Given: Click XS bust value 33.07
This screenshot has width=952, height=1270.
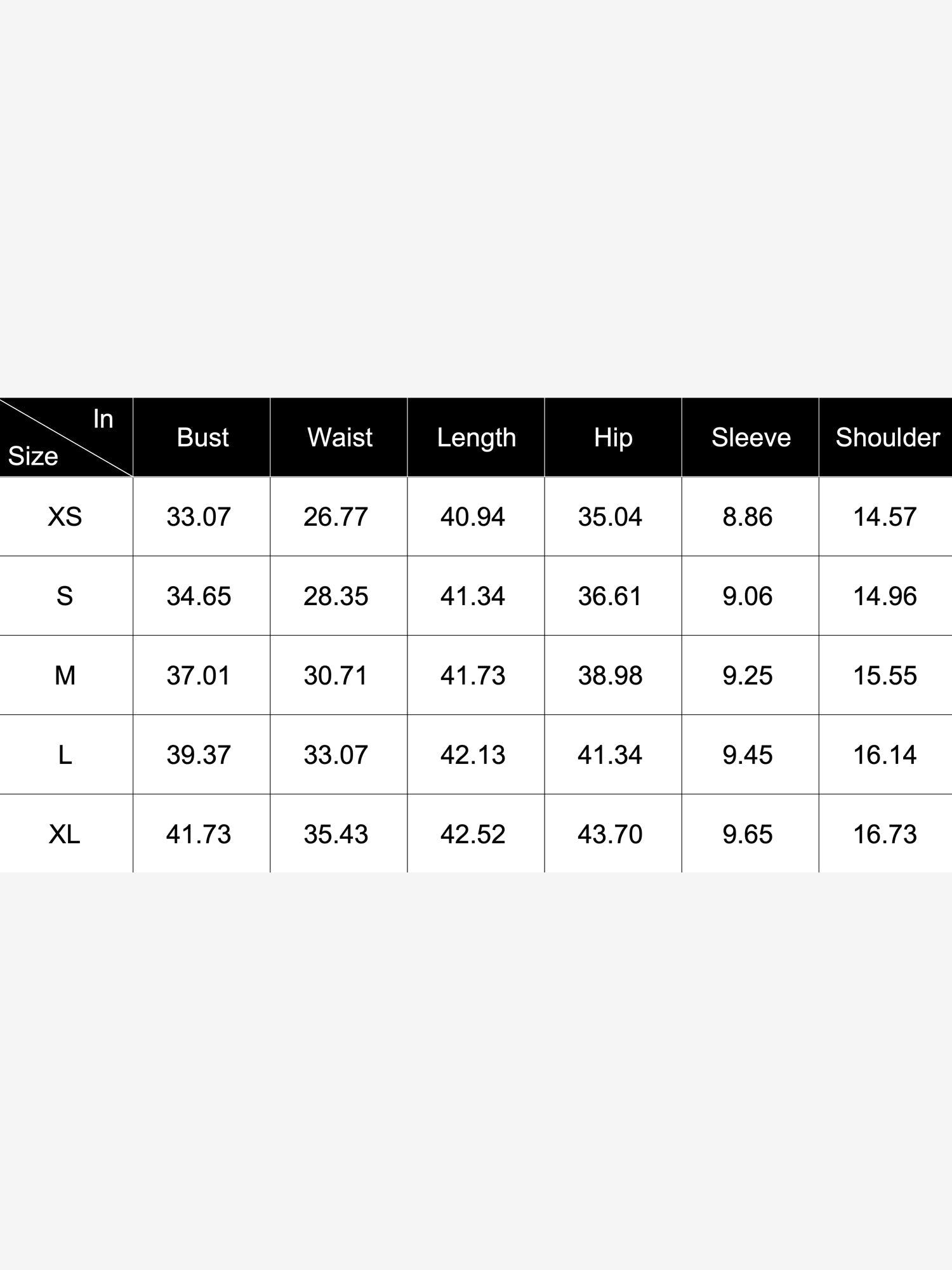Looking at the screenshot, I should [x=199, y=517].
